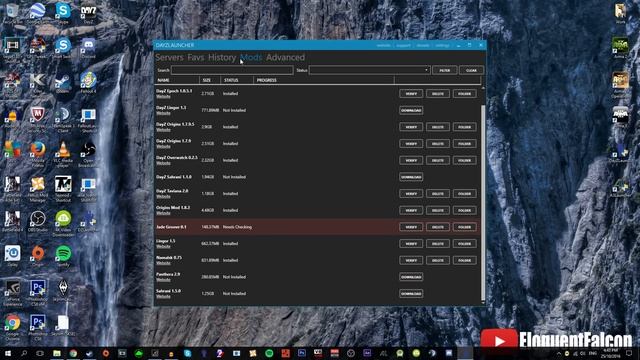
Task: Open the Discord desktop icon
Action: coord(88,47)
